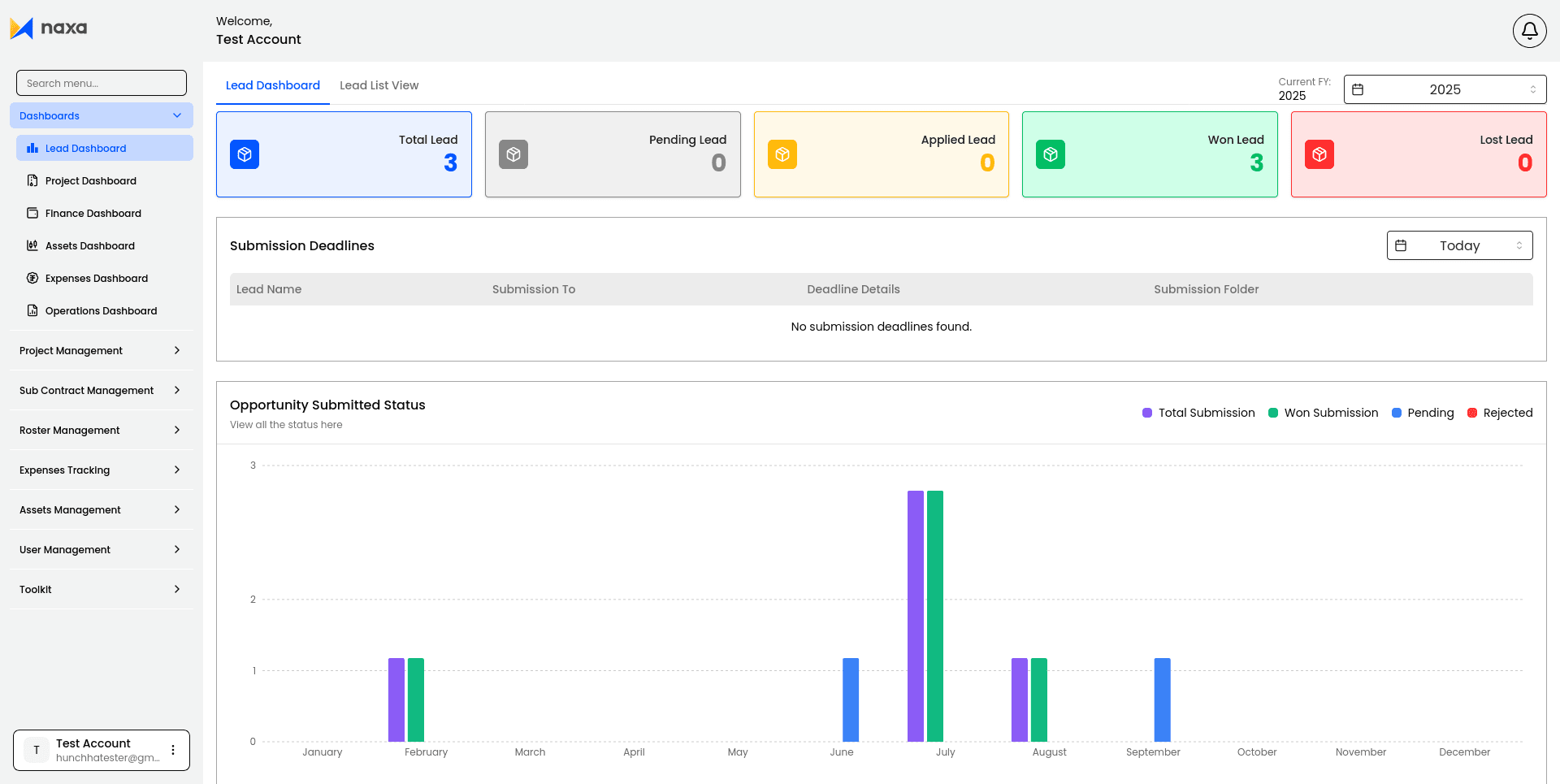Click the notification bell icon
Image resolution: width=1560 pixels, height=784 pixels.
click(1529, 30)
